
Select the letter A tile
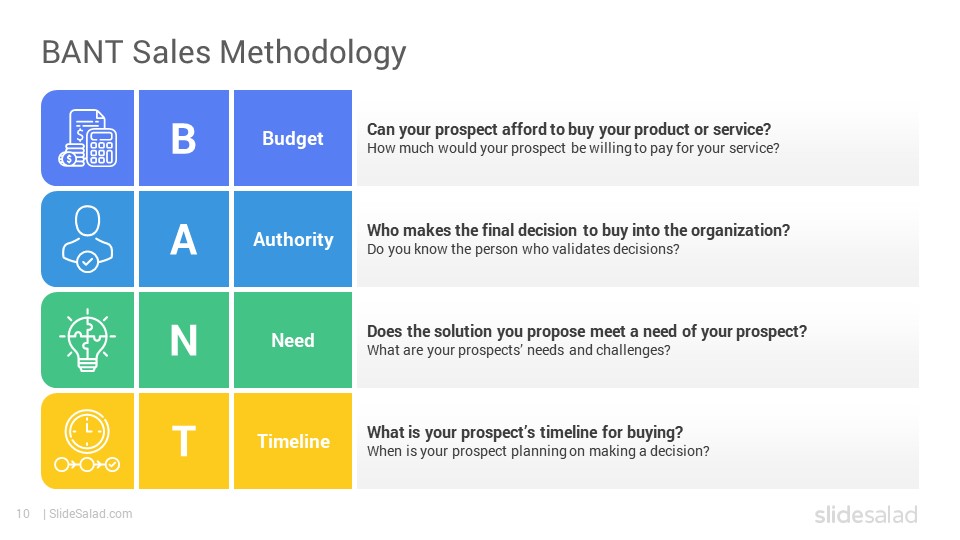click(184, 239)
